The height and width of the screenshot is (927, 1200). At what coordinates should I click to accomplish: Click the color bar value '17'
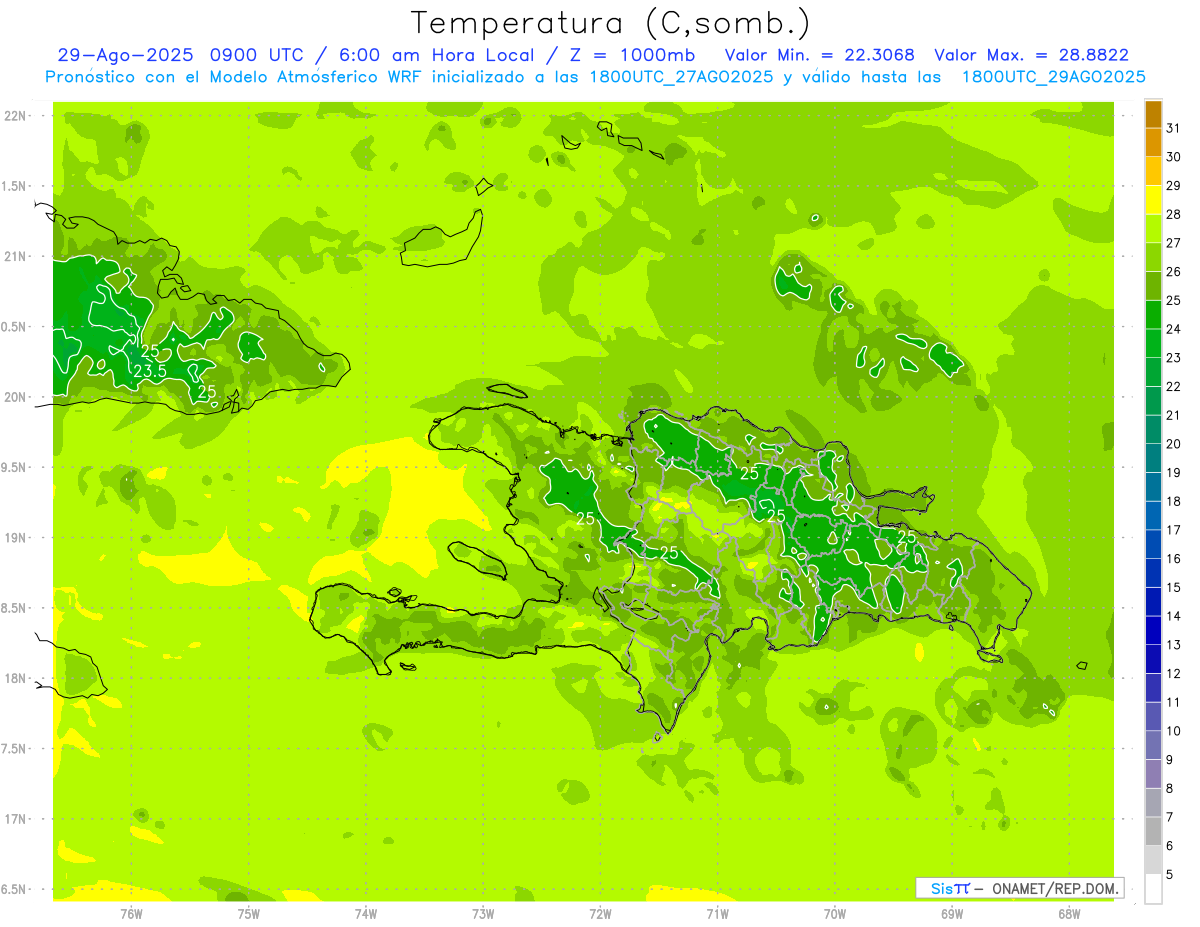pos(1174,530)
